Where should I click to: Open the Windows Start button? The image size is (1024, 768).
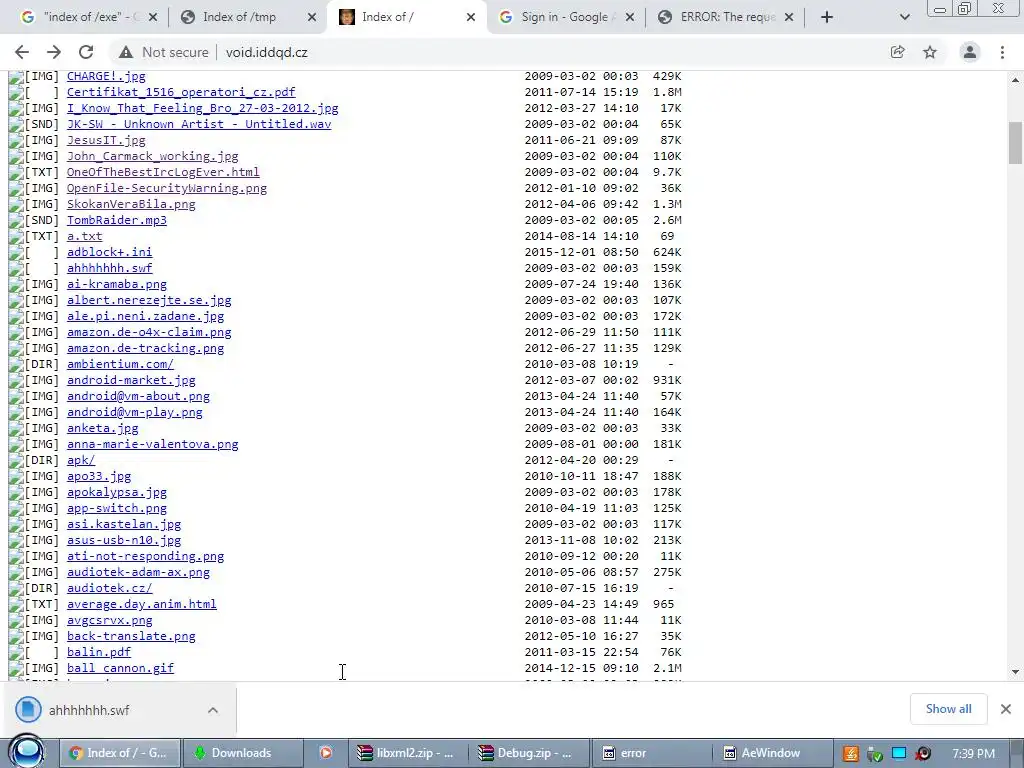click(x=27, y=752)
